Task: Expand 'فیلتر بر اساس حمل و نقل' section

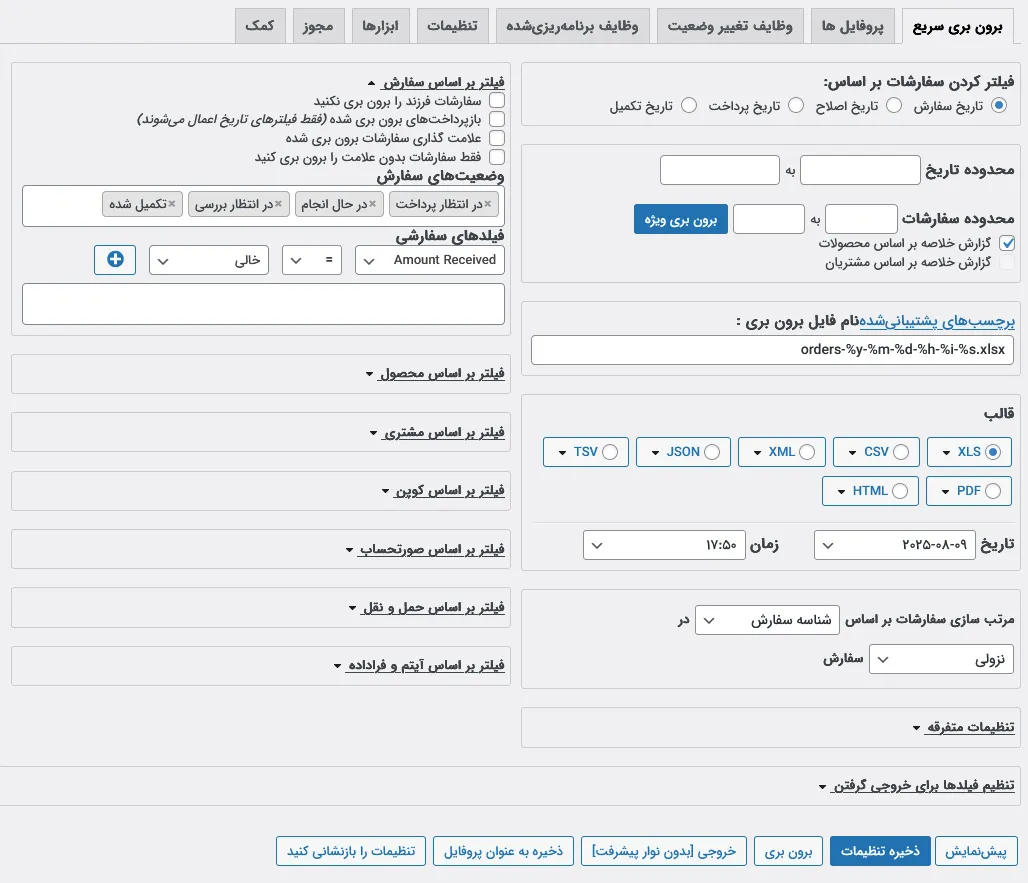Action: click(x=427, y=608)
